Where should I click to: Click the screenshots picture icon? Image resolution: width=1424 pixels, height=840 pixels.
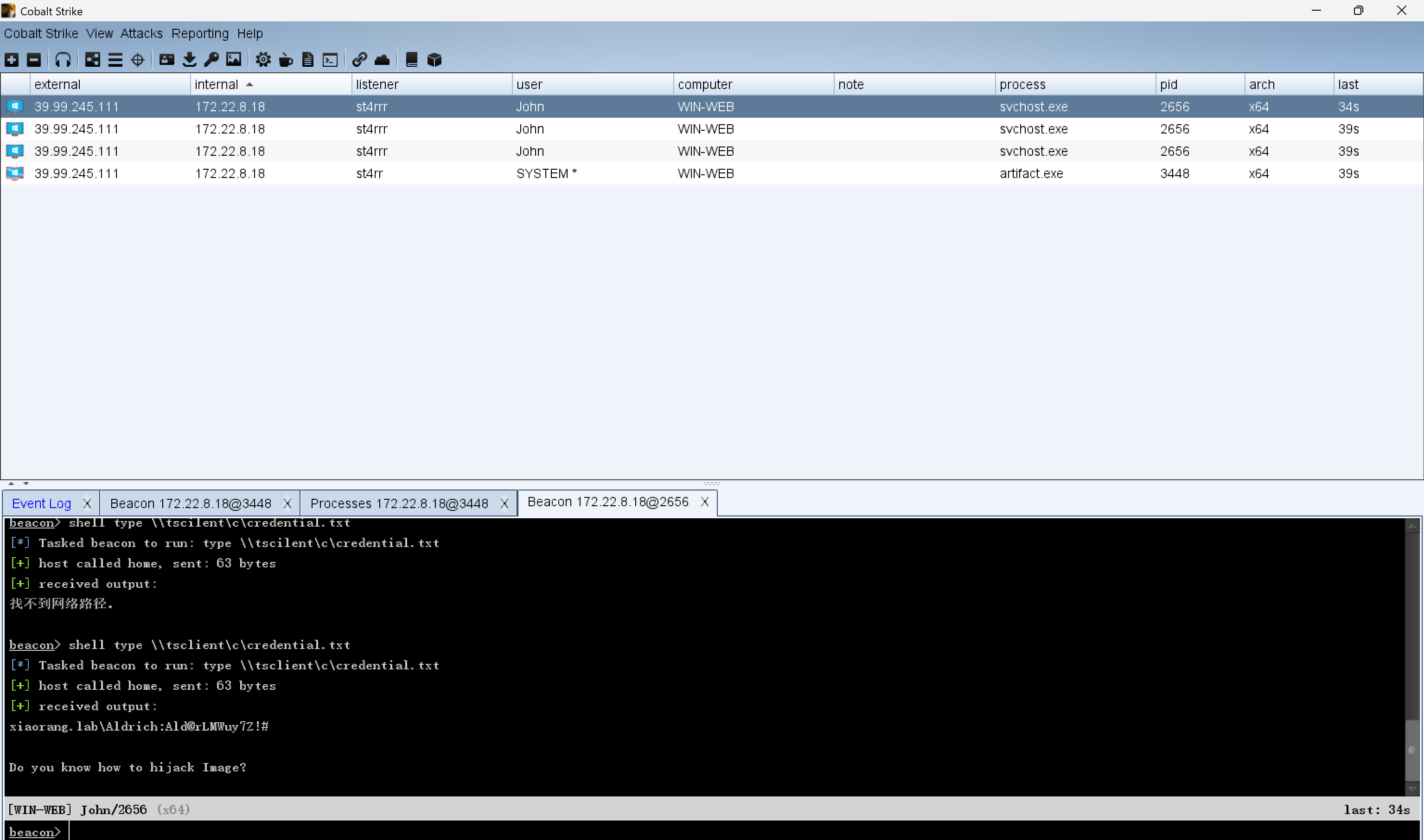(233, 59)
